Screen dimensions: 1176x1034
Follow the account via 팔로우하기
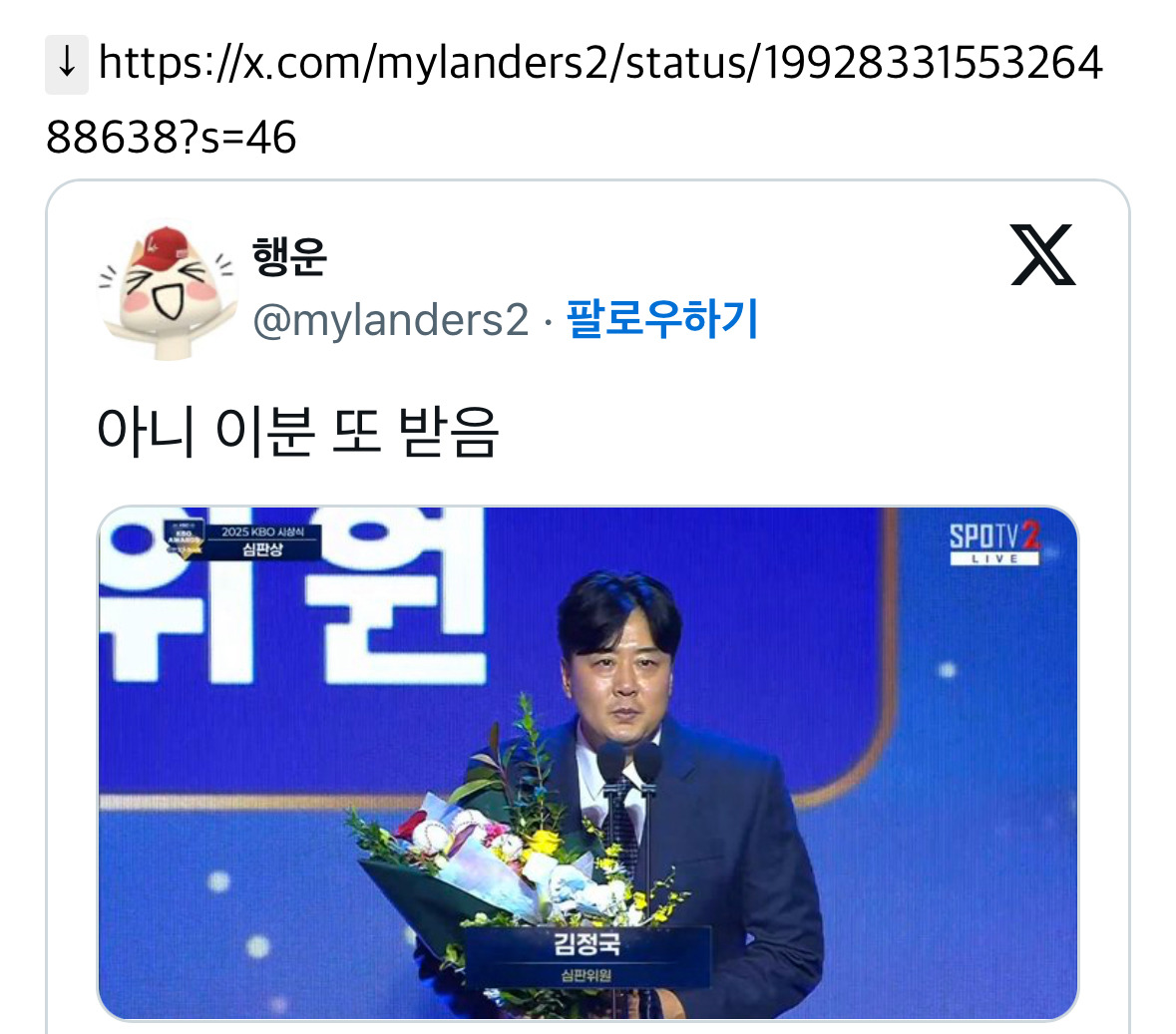[x=662, y=319]
